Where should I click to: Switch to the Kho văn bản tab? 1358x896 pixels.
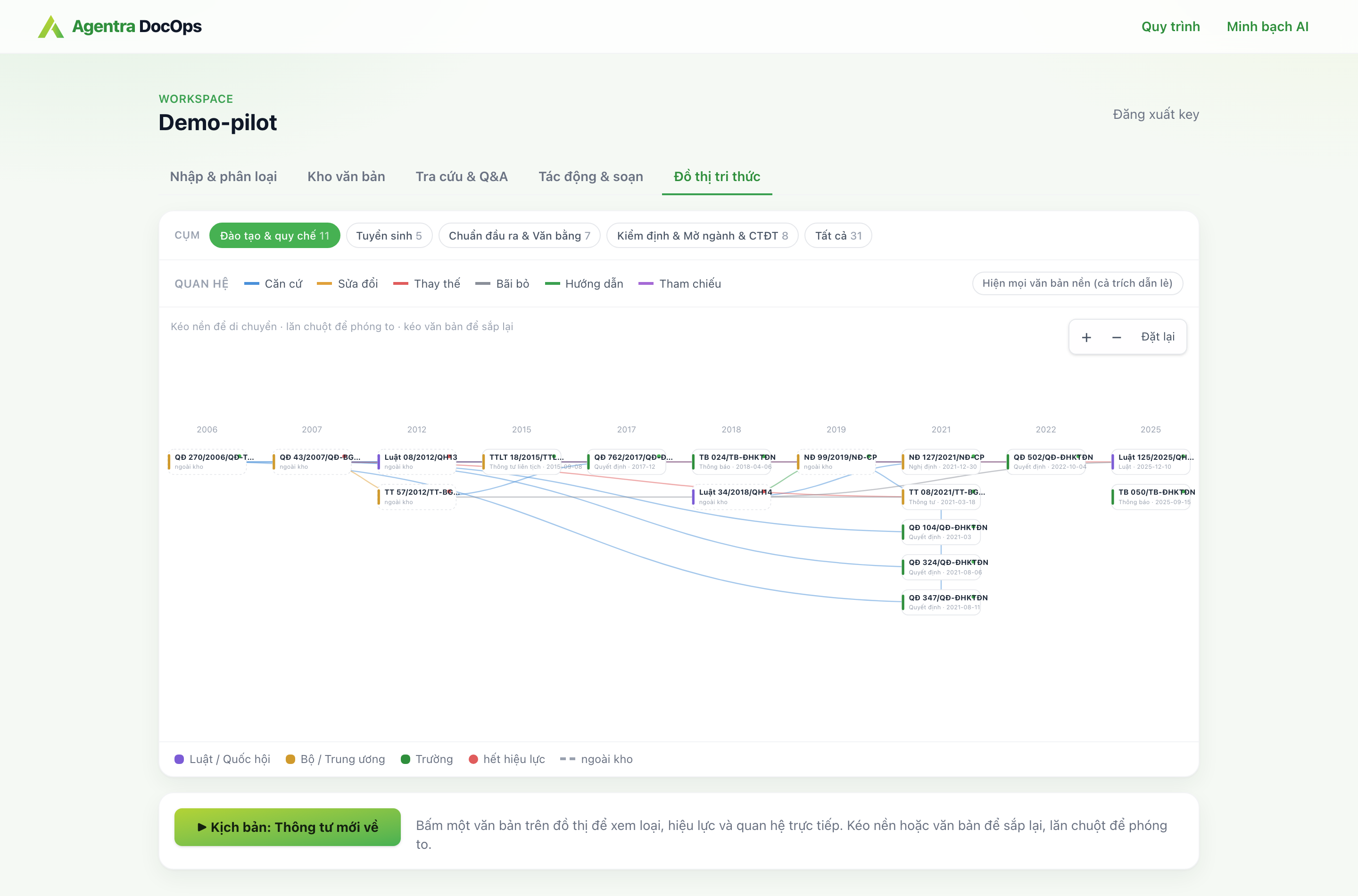(346, 176)
